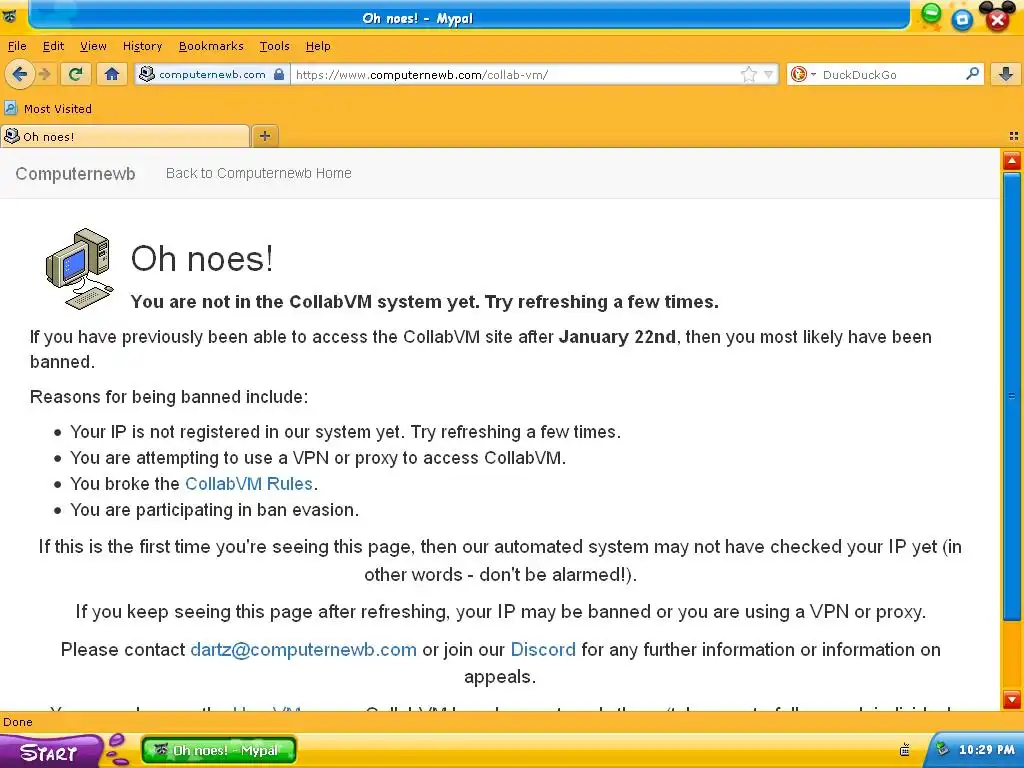Open the CollabVM Rules link
Image resolution: width=1024 pixels, height=768 pixels.
tap(249, 484)
